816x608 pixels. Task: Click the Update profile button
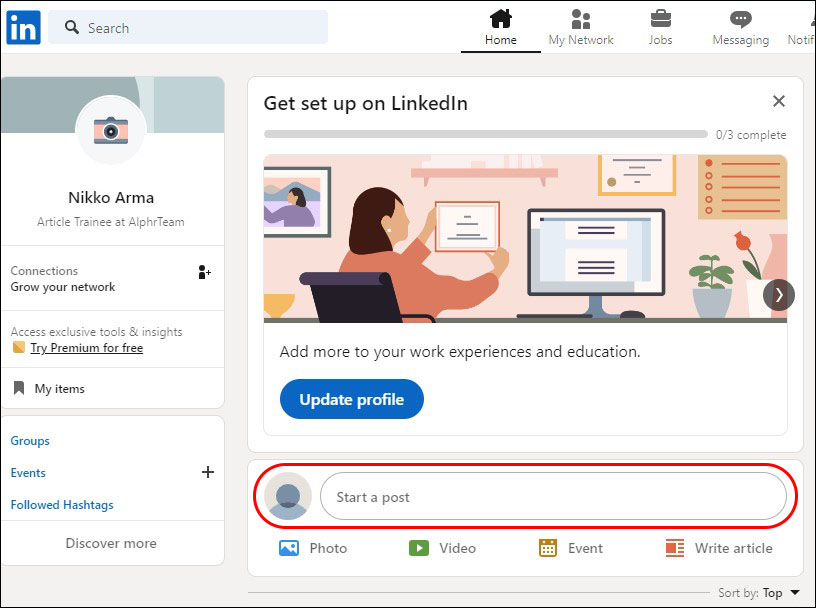[x=352, y=399]
